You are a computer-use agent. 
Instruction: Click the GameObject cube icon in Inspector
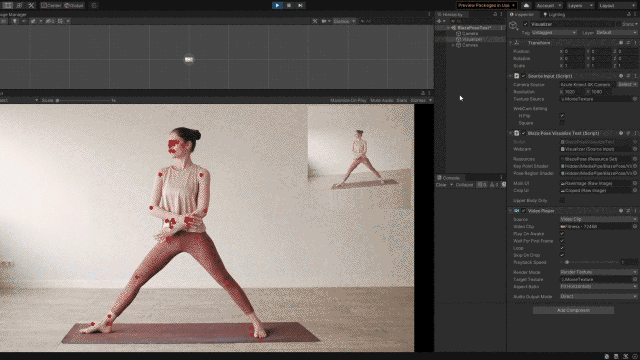(513, 26)
